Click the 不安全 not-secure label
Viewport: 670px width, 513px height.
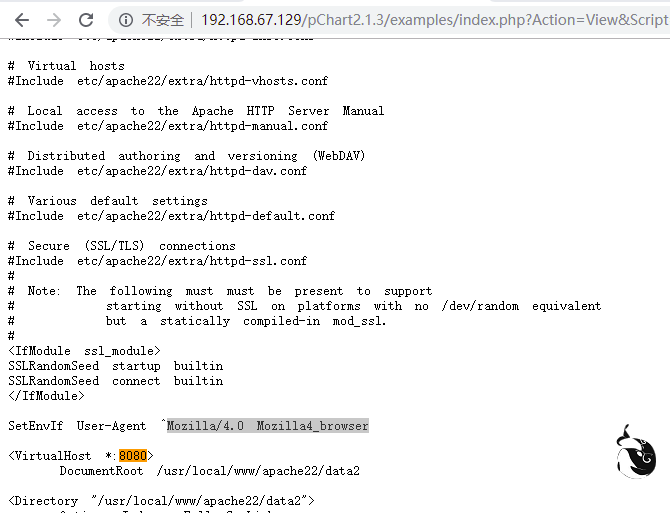(x=162, y=20)
